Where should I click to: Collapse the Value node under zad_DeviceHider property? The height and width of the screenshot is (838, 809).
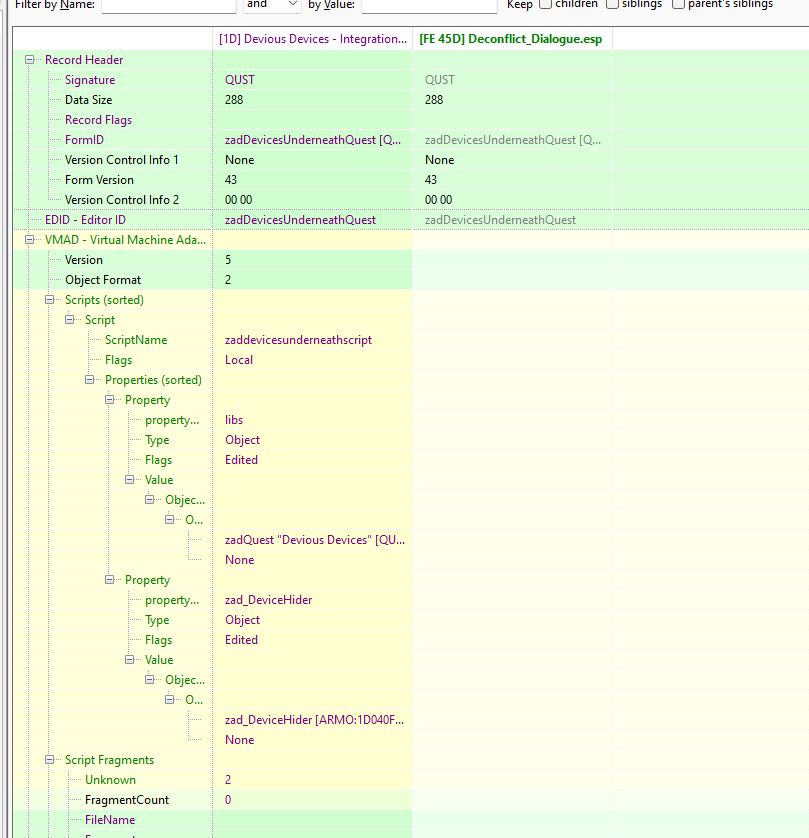tap(130, 660)
